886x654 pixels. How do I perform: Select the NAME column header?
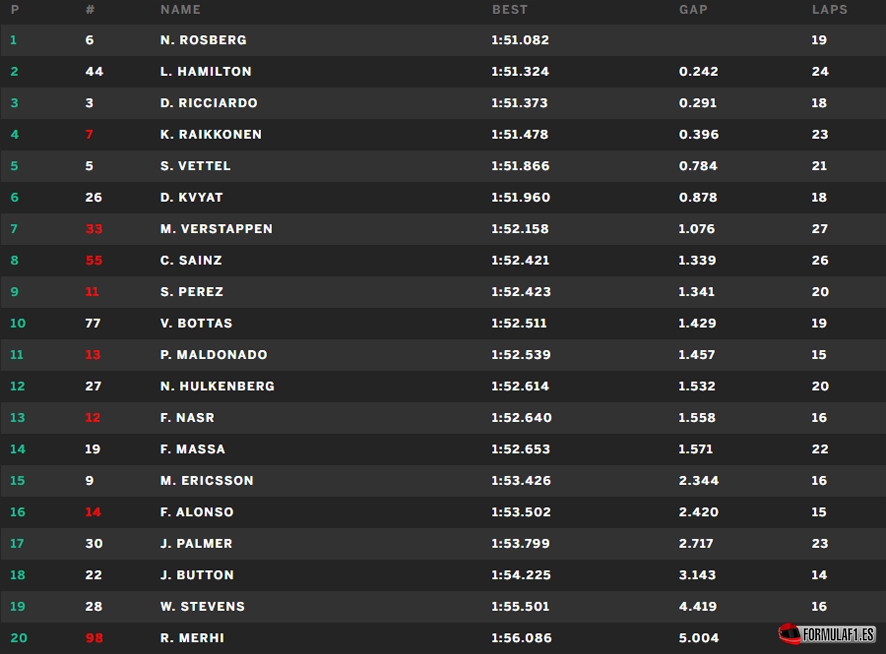(x=180, y=10)
